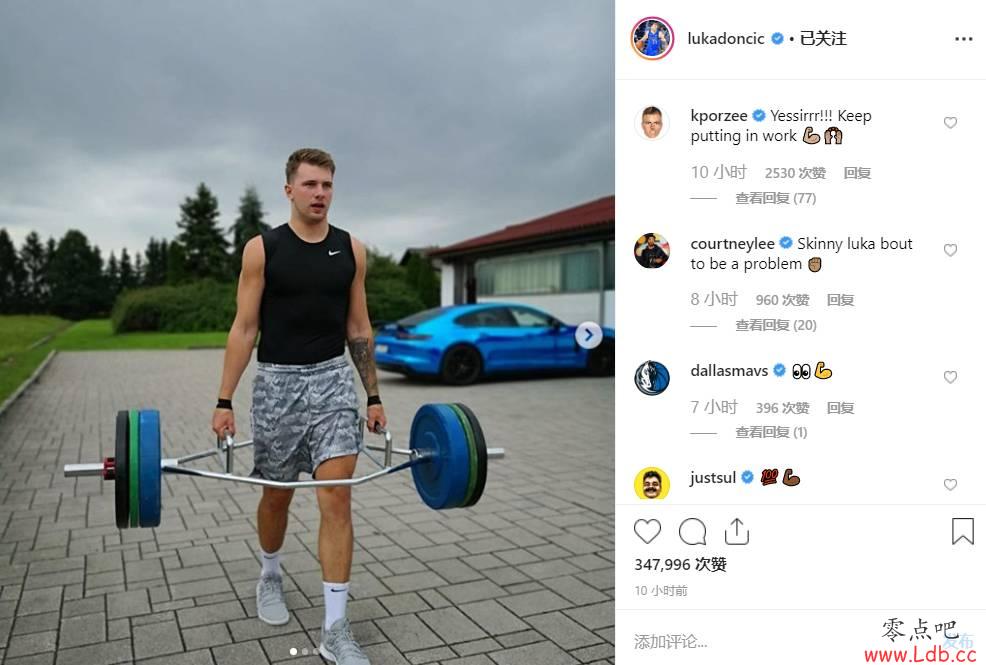Open comment bubble icon under photo
The height and width of the screenshot is (665, 986).
(692, 532)
